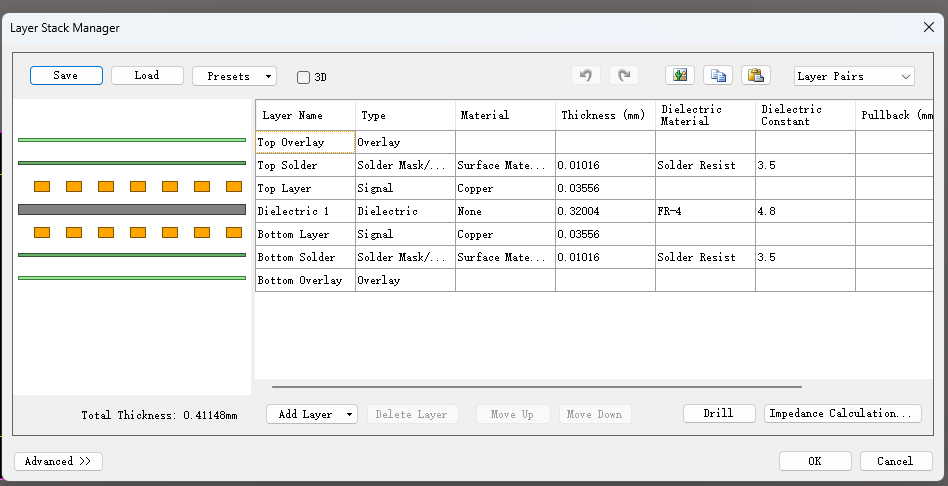Click the redo arrow icon
Viewport: 948px width, 486px height.
[x=624, y=76]
